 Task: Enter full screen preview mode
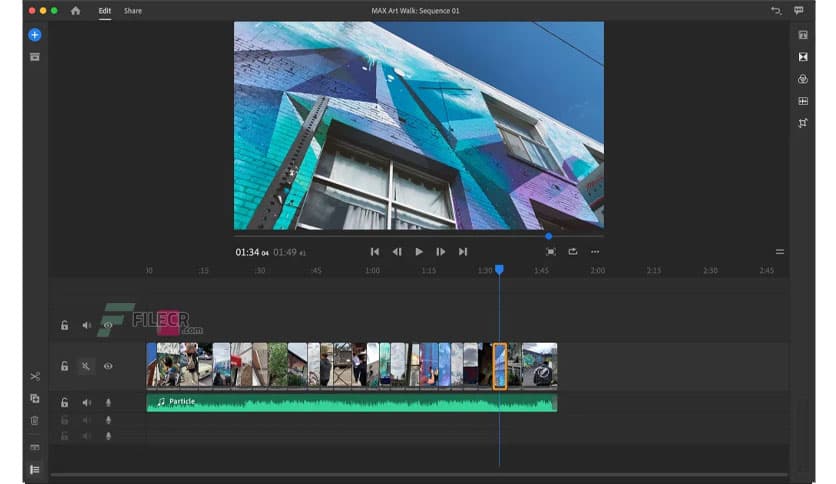point(551,252)
